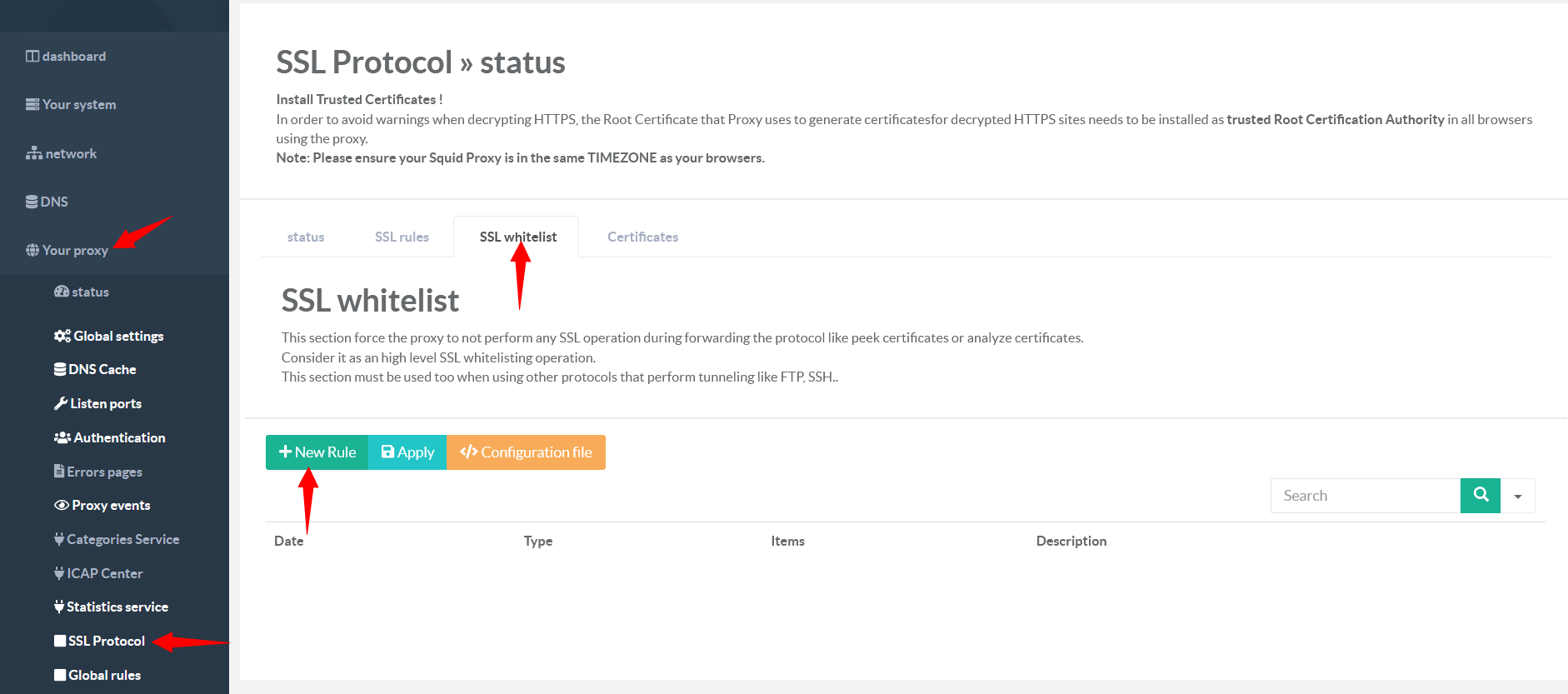Click the Listen ports wrench icon
Viewport: 1568px width, 694px height.
(x=61, y=403)
